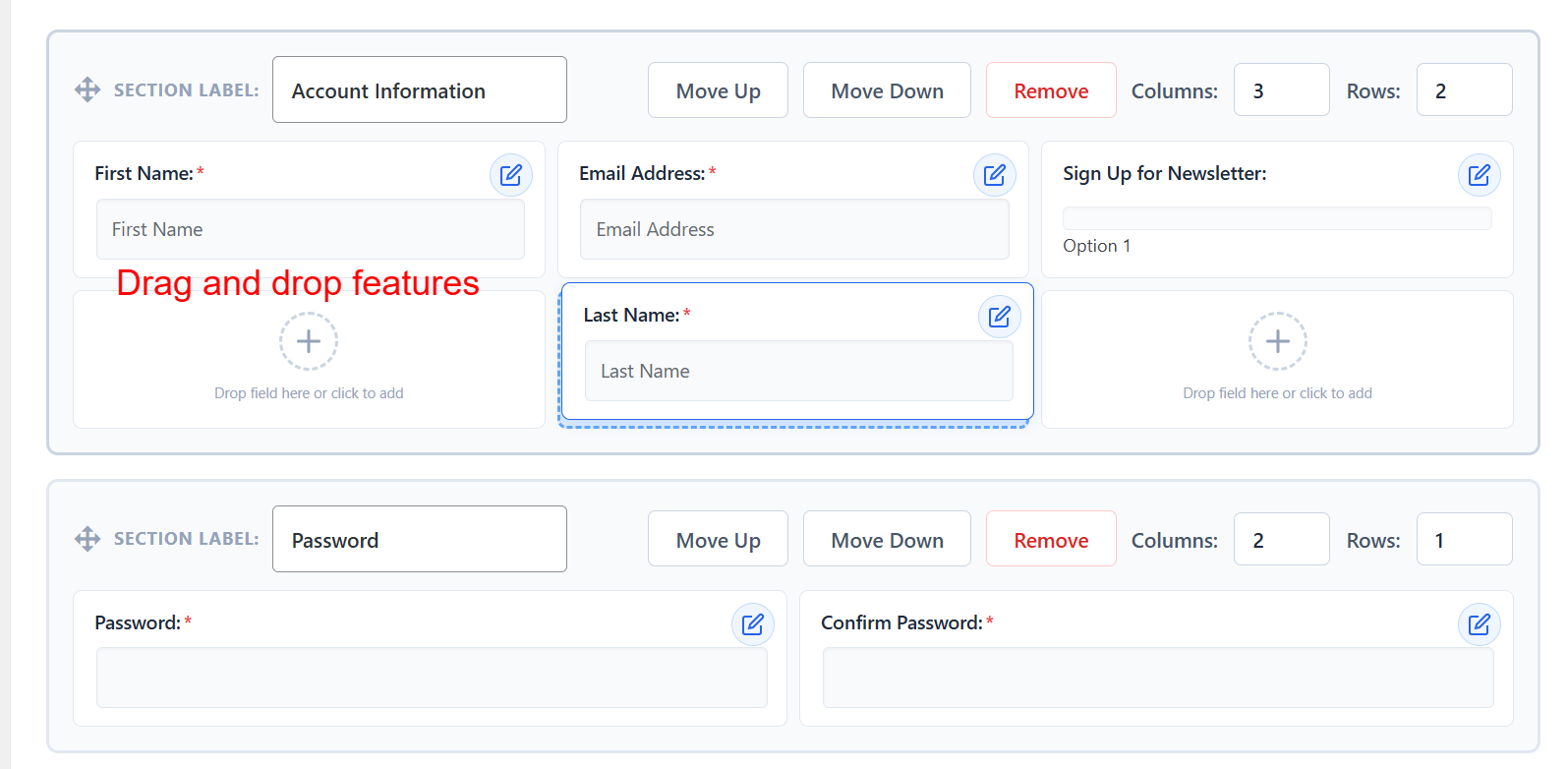The height and width of the screenshot is (769, 1568).
Task: Click Rows field in the Password section
Action: point(1465,539)
